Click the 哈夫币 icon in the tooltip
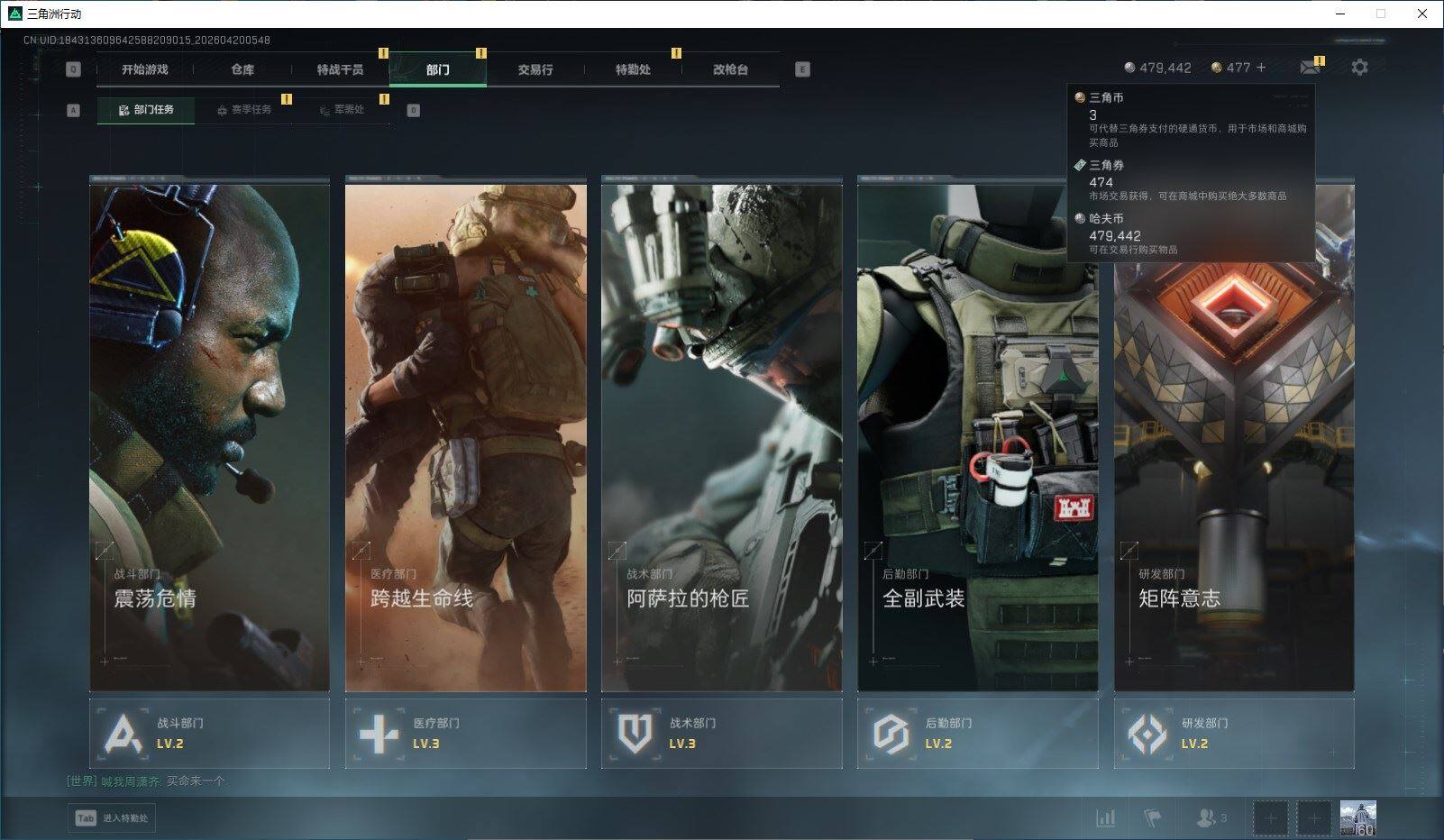1444x840 pixels. 1080,218
